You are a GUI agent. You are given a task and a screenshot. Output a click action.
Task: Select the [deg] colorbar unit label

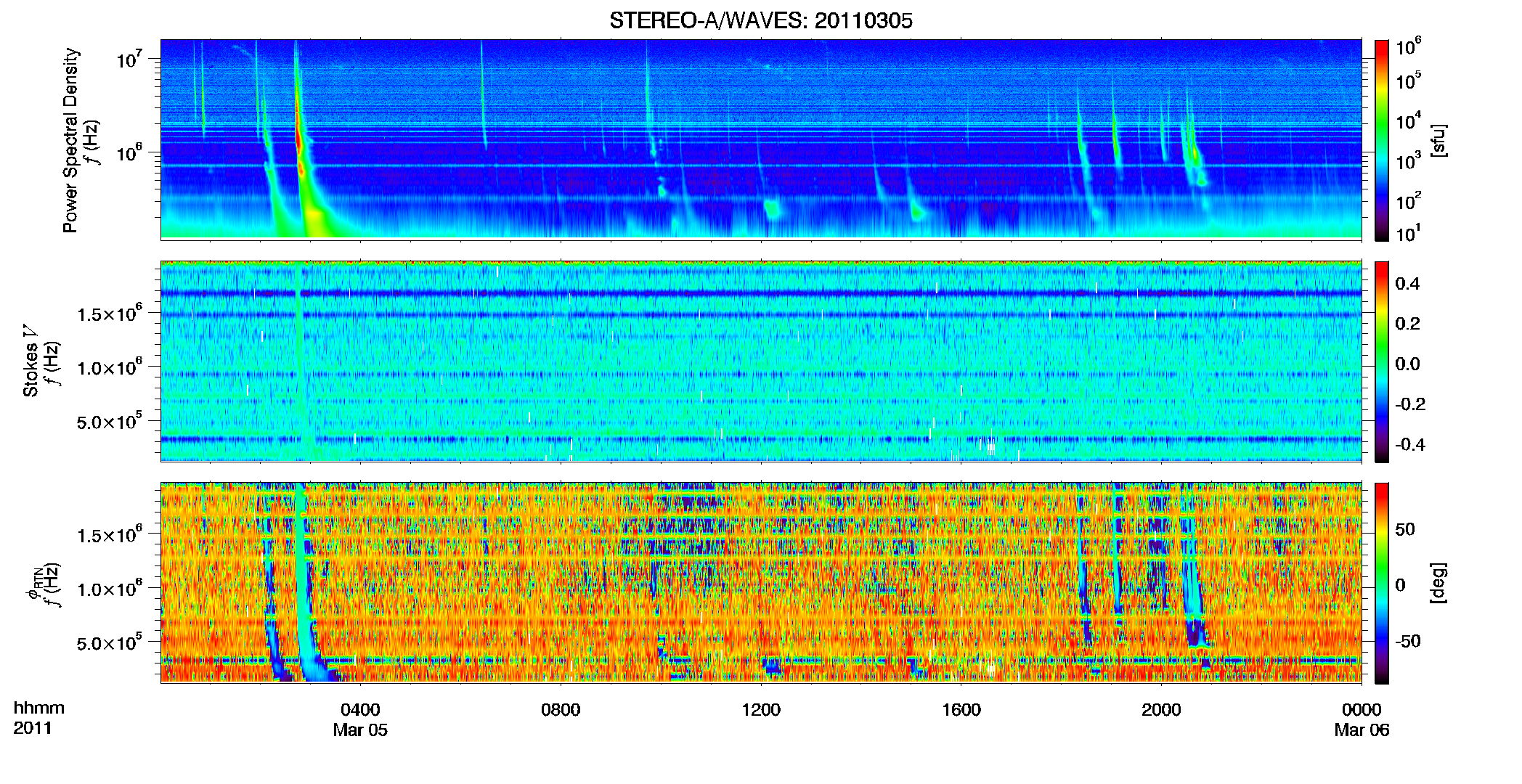tap(1438, 583)
